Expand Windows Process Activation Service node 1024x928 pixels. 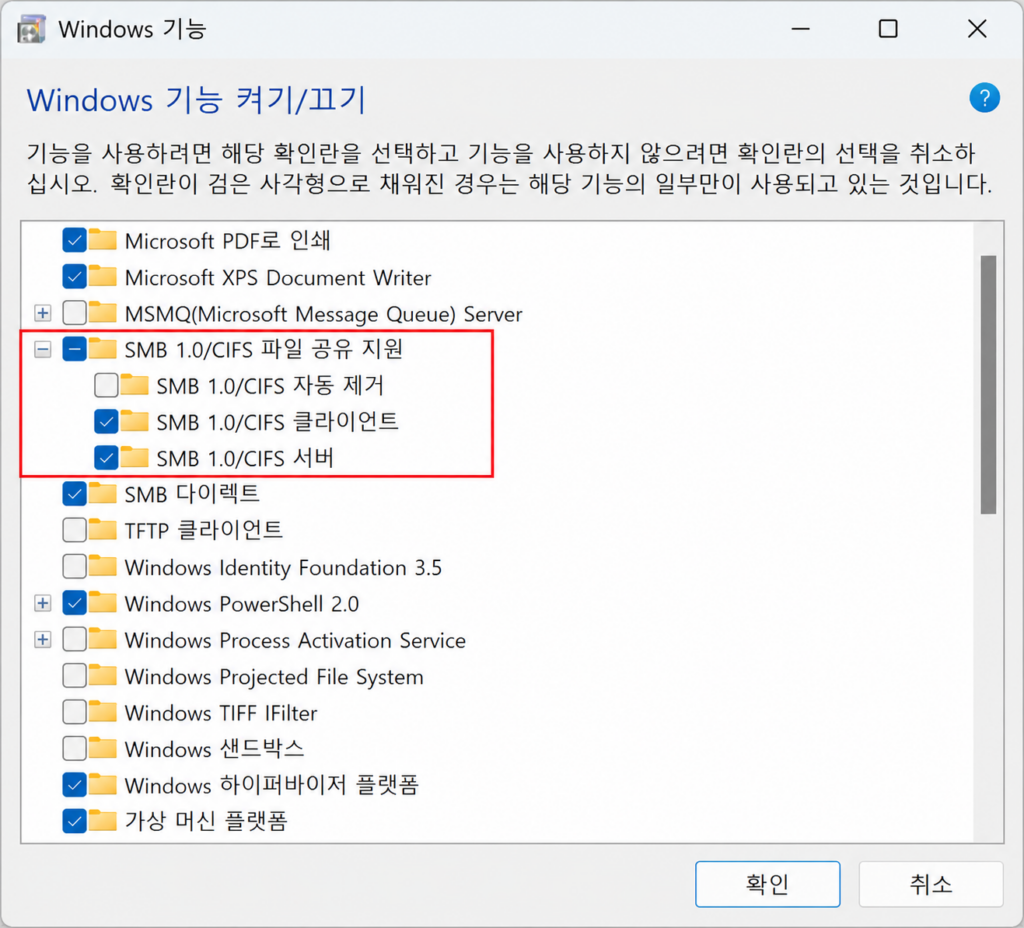[42, 639]
